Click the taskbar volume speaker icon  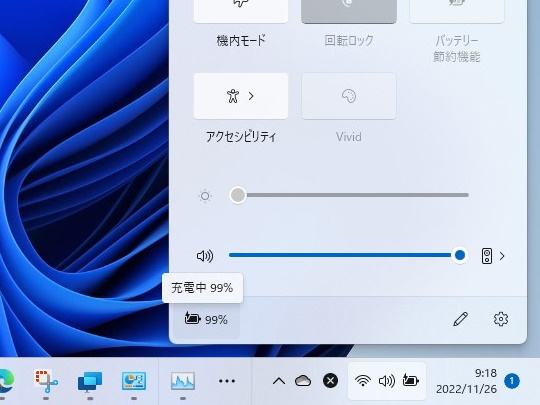387,381
